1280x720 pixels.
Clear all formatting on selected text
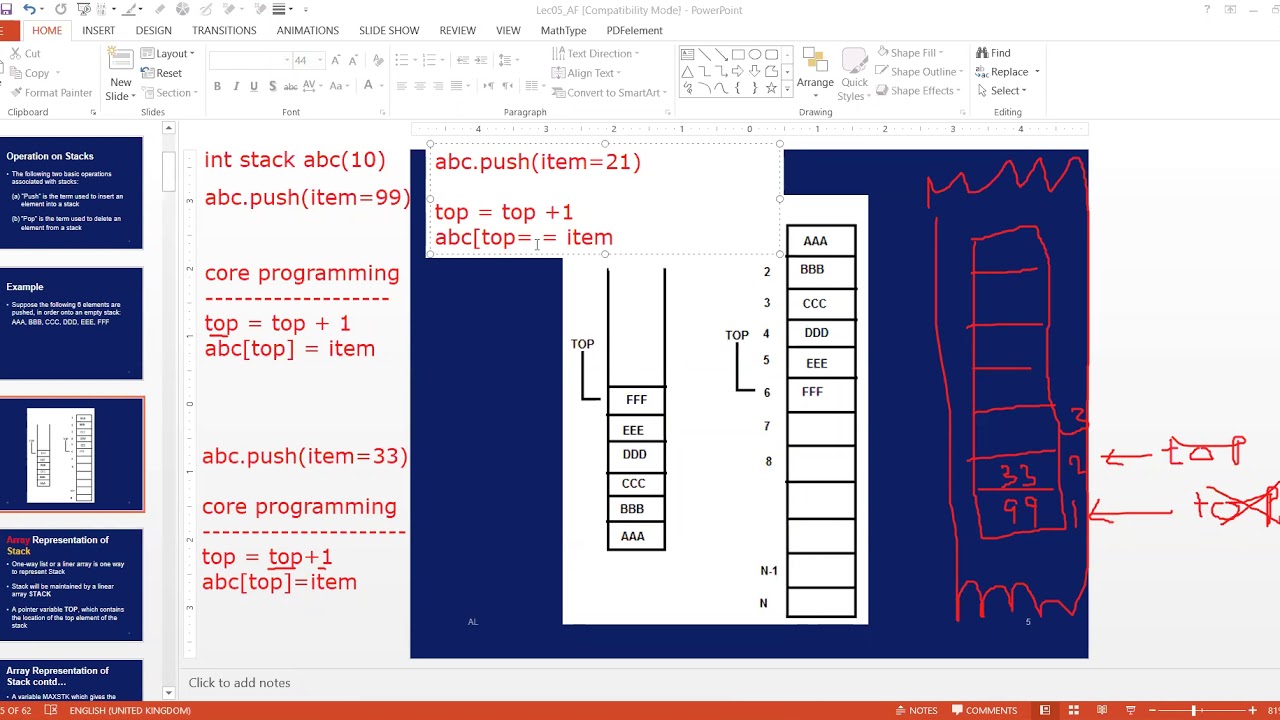[376, 60]
